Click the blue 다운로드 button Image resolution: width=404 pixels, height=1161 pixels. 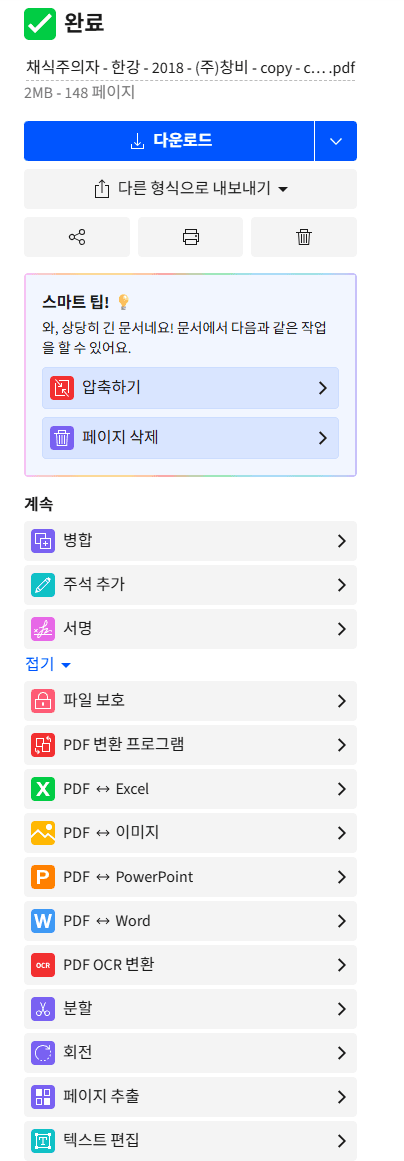click(x=169, y=141)
